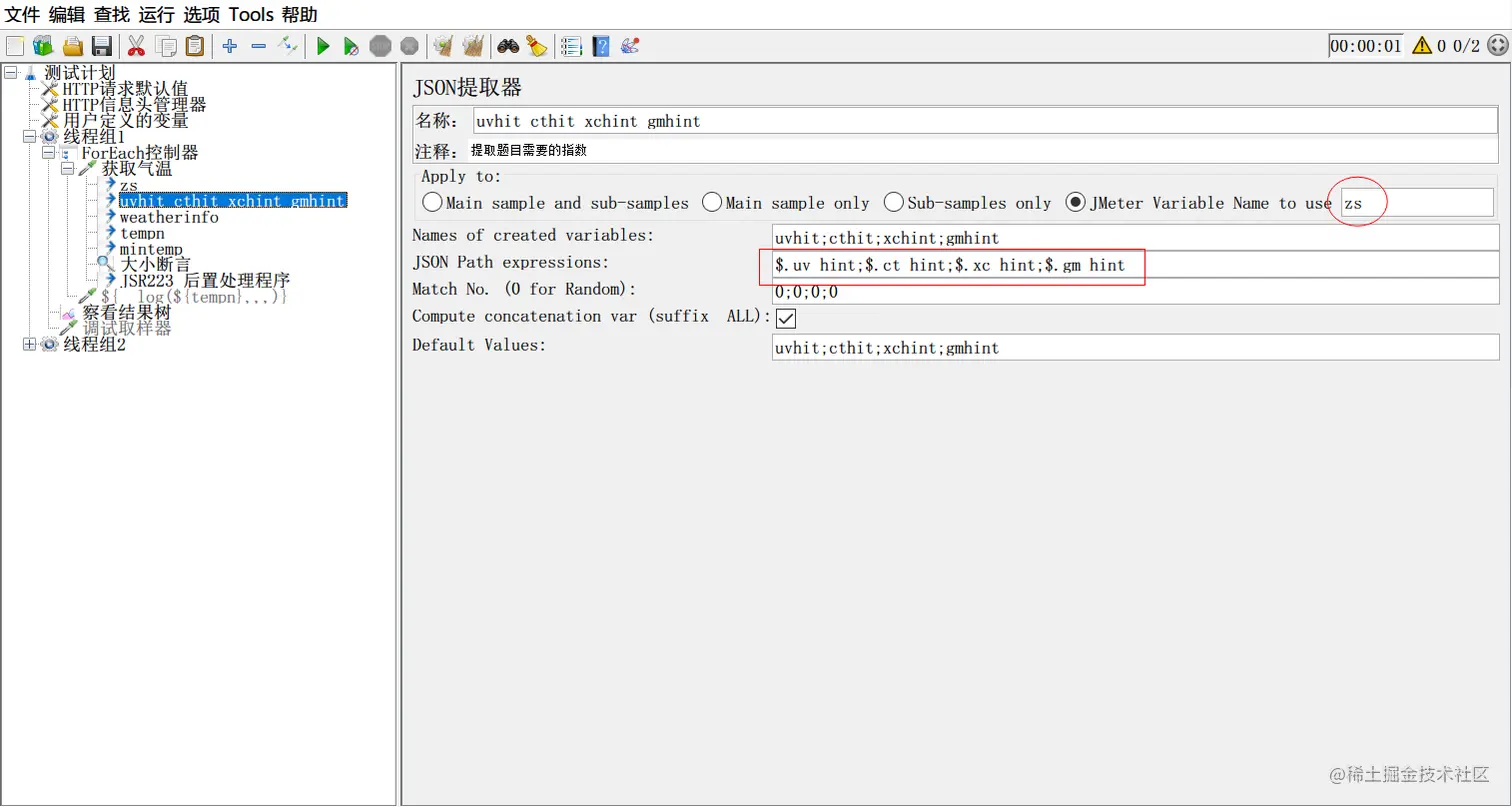Click the Copy icon in toolbar
This screenshot has height=807, width=1512.
click(x=166, y=46)
